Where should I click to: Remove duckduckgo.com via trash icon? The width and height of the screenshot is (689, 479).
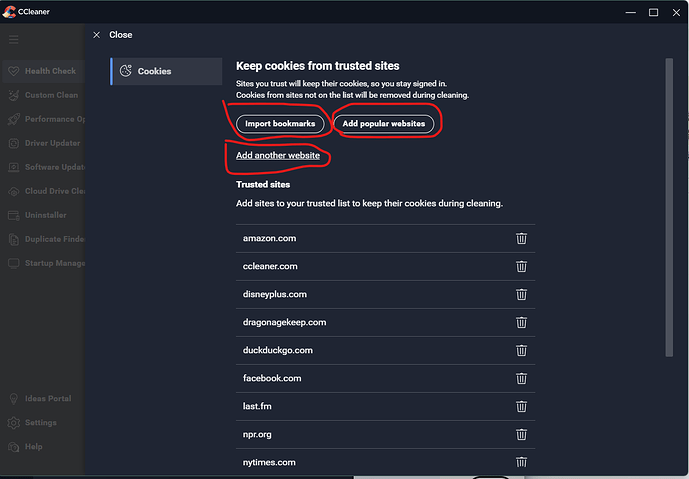[521, 351]
